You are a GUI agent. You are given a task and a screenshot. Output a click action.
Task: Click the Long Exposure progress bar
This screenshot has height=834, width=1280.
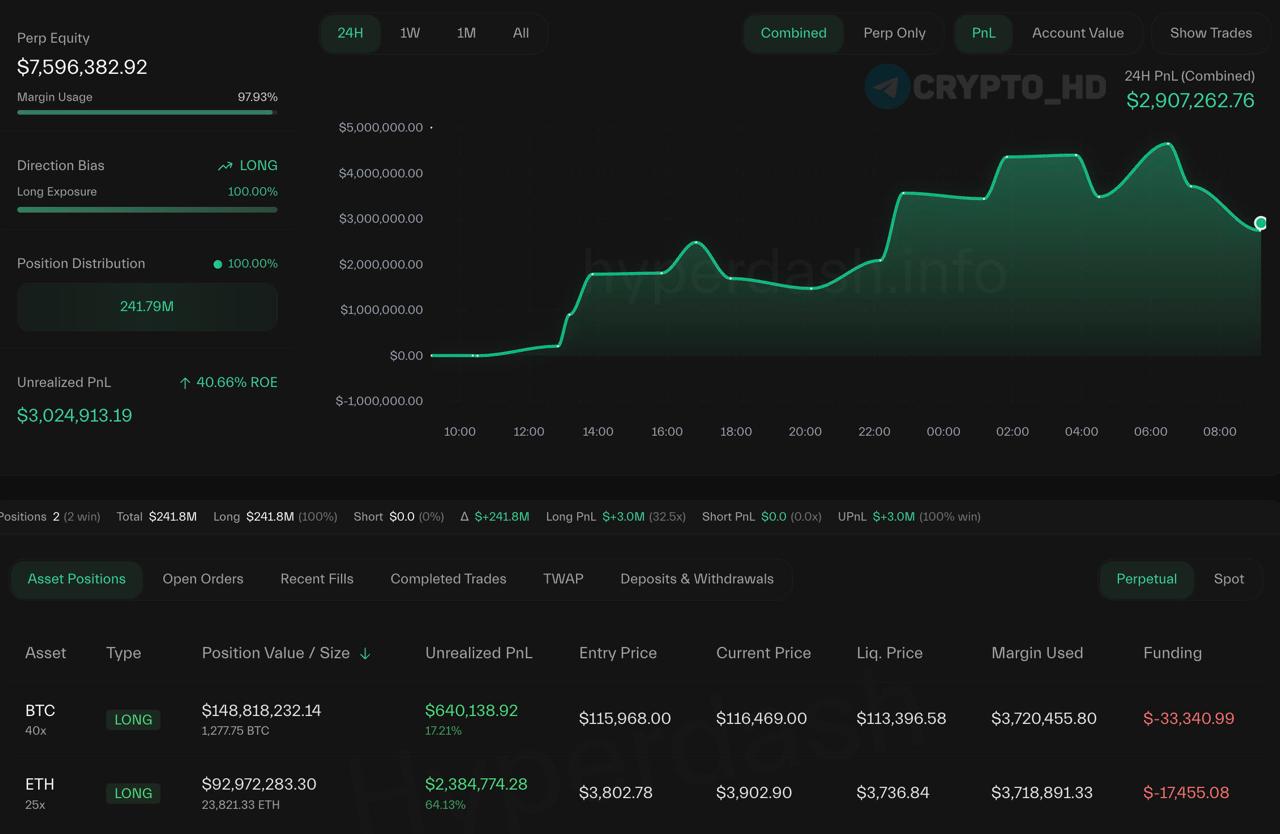(x=147, y=210)
